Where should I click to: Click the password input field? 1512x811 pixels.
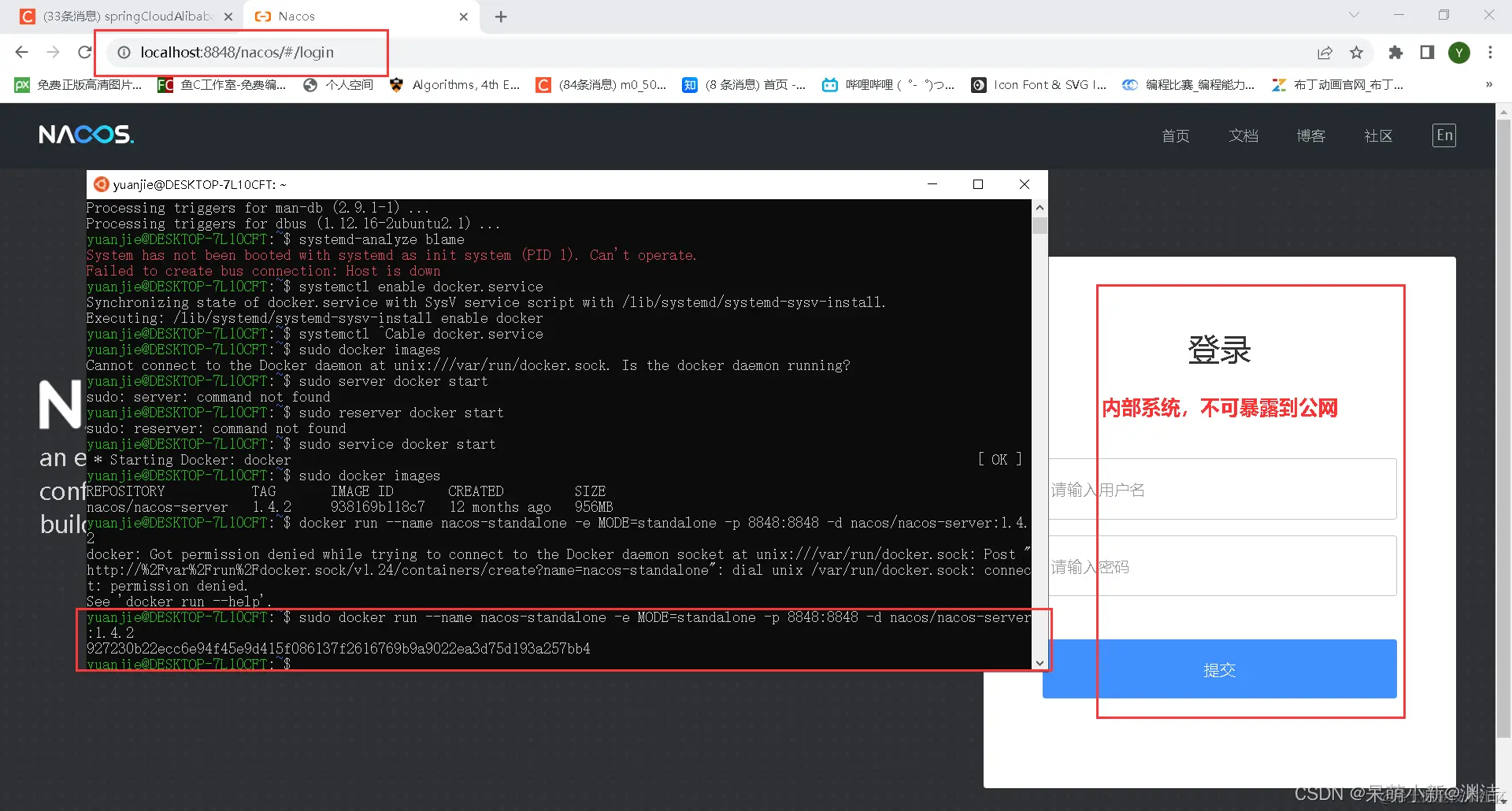click(x=1222, y=566)
